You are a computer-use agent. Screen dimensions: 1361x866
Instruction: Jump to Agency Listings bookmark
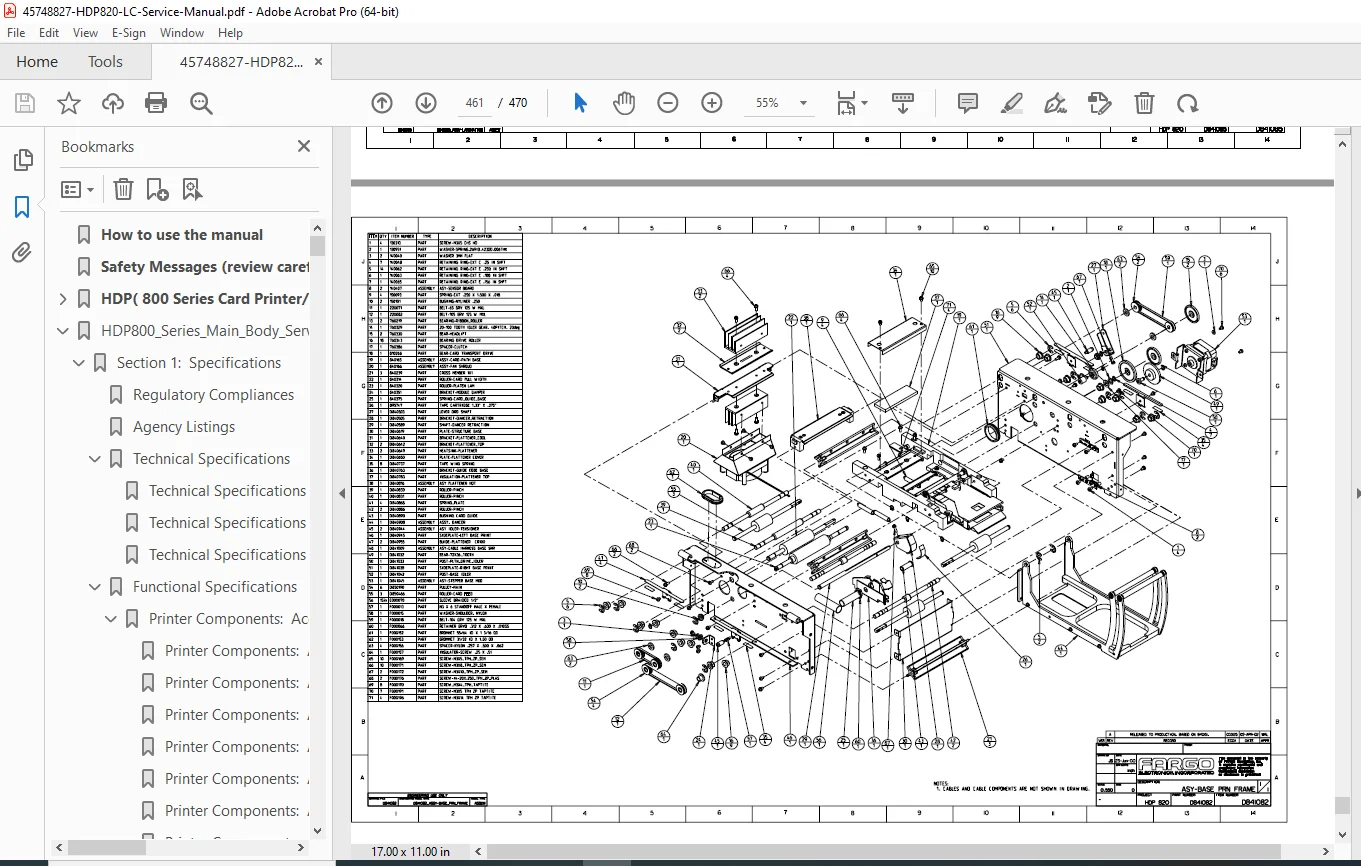tap(184, 427)
